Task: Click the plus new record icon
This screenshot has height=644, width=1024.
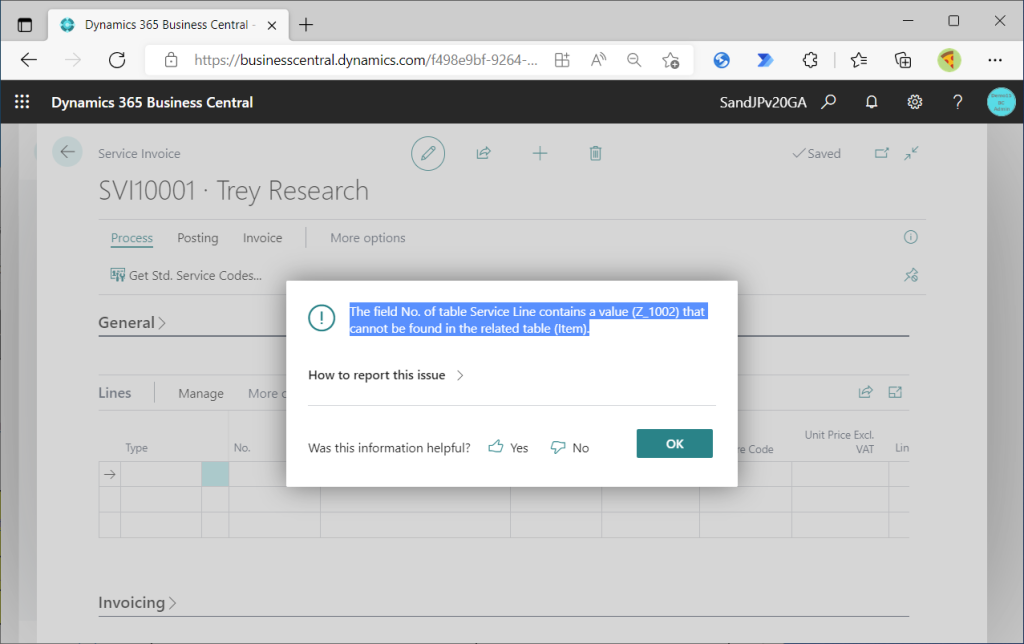Action: [x=539, y=153]
